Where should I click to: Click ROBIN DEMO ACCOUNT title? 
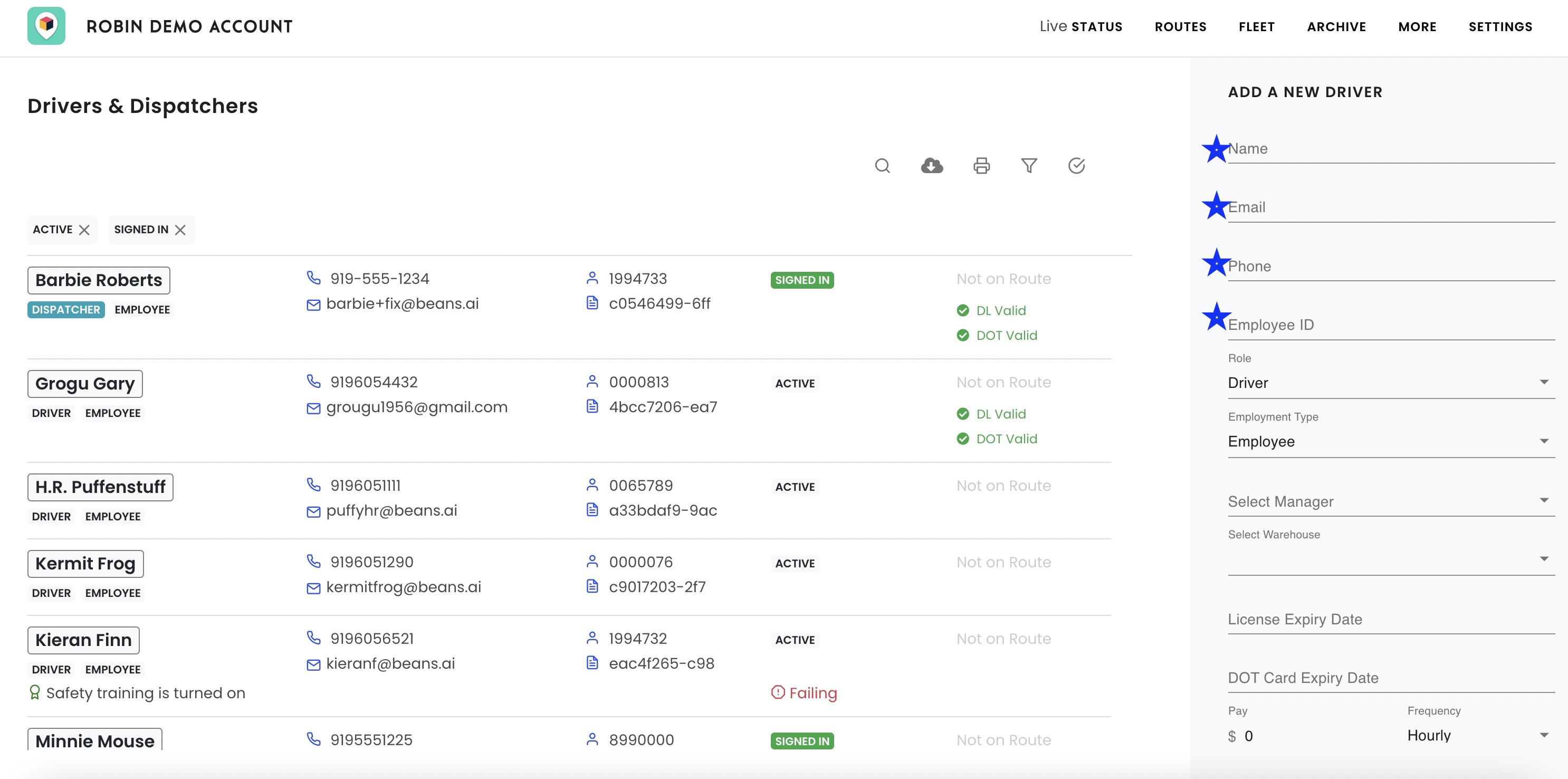point(189,27)
